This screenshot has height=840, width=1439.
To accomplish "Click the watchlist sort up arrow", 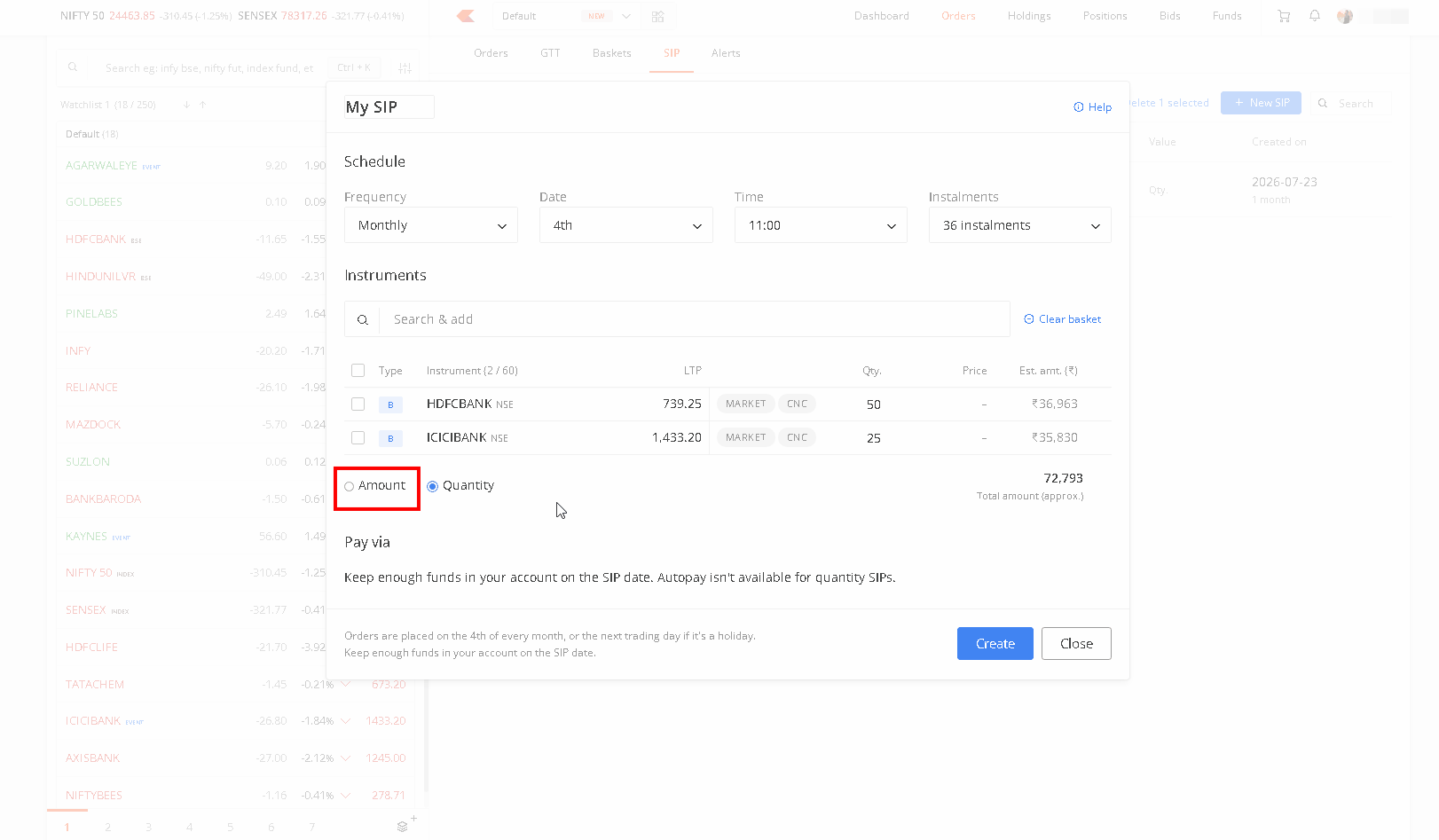I will (202, 105).
